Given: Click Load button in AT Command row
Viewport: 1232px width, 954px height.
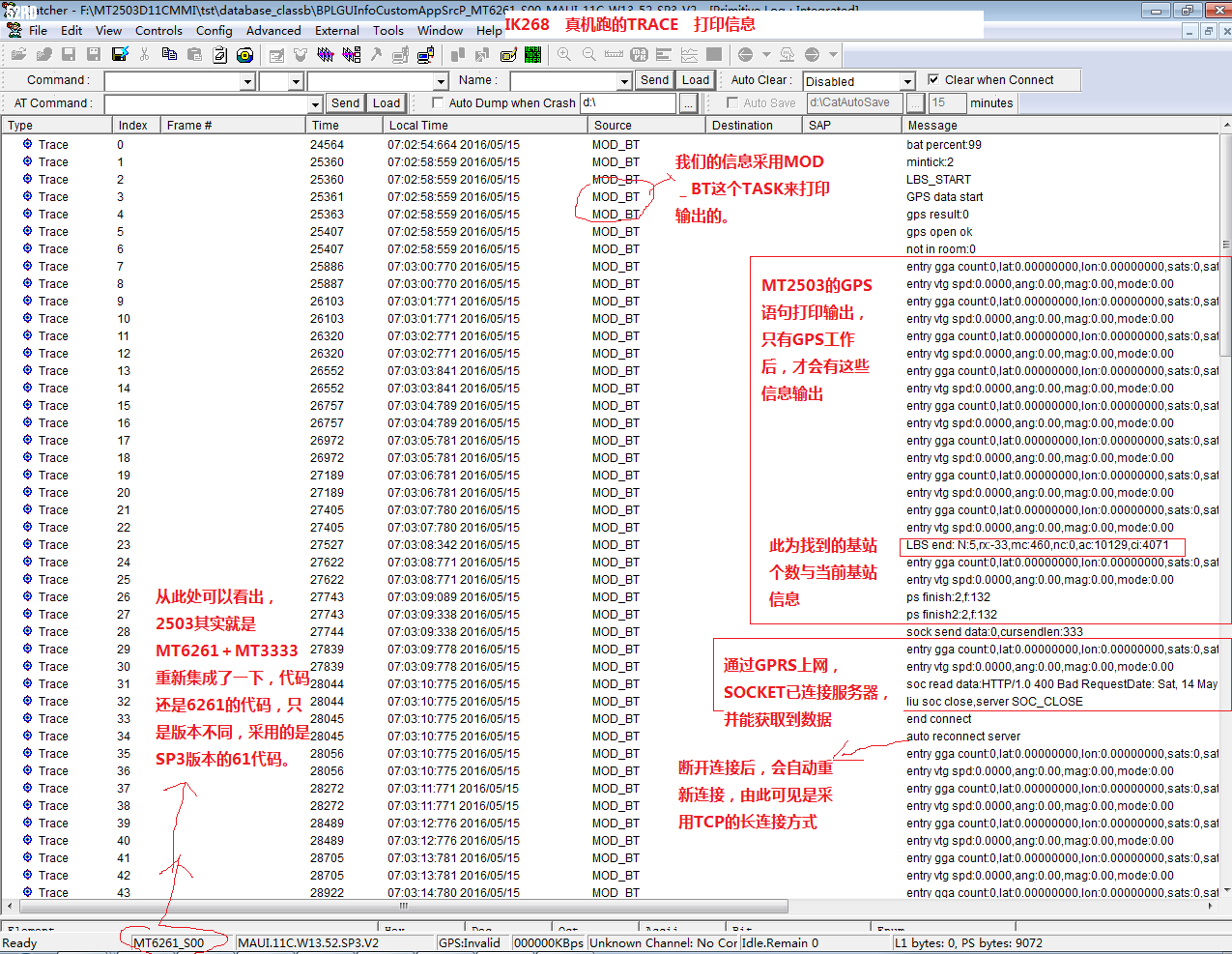Looking at the screenshot, I should coord(387,103).
